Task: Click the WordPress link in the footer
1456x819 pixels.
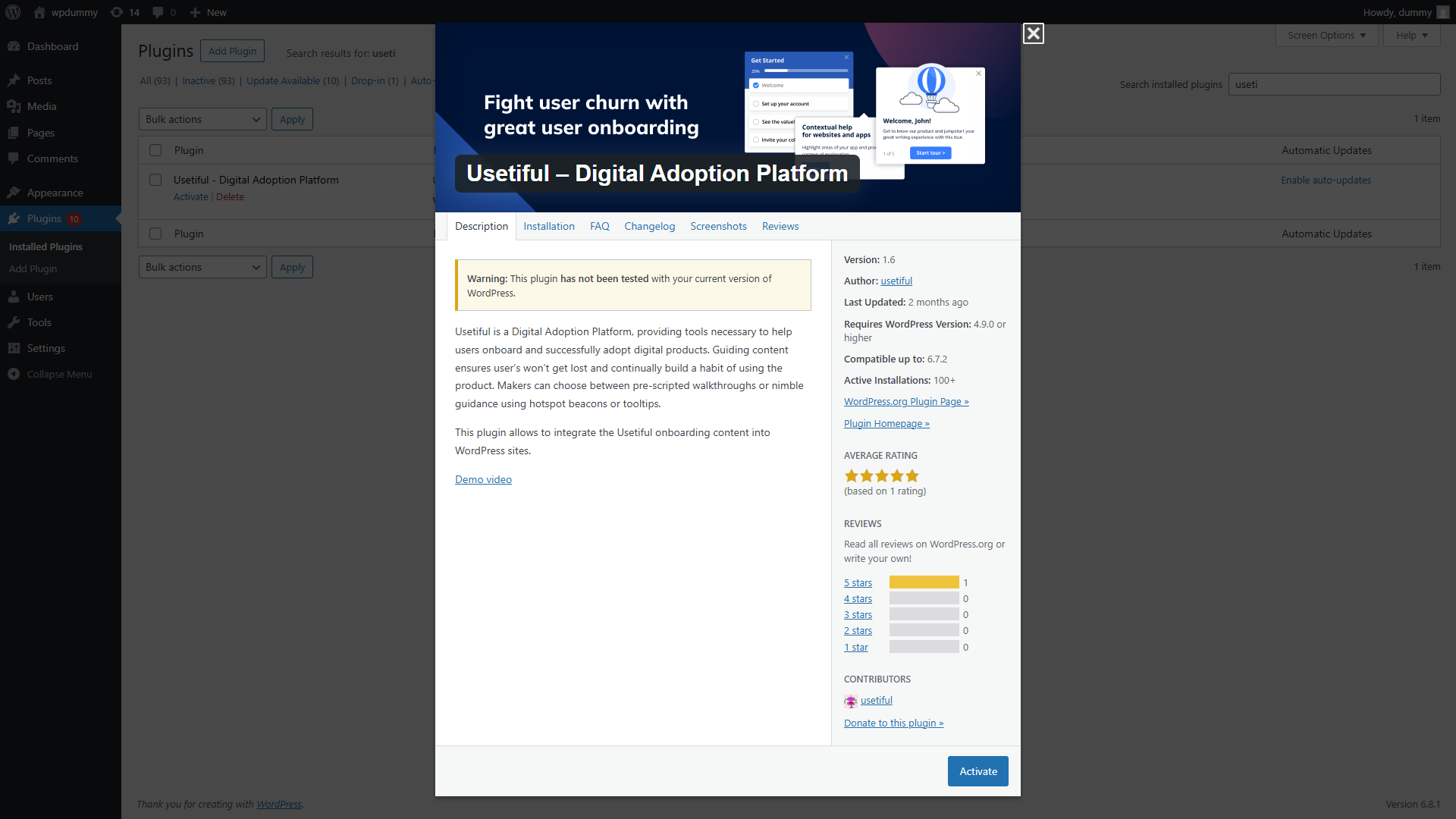Action: coord(278,804)
